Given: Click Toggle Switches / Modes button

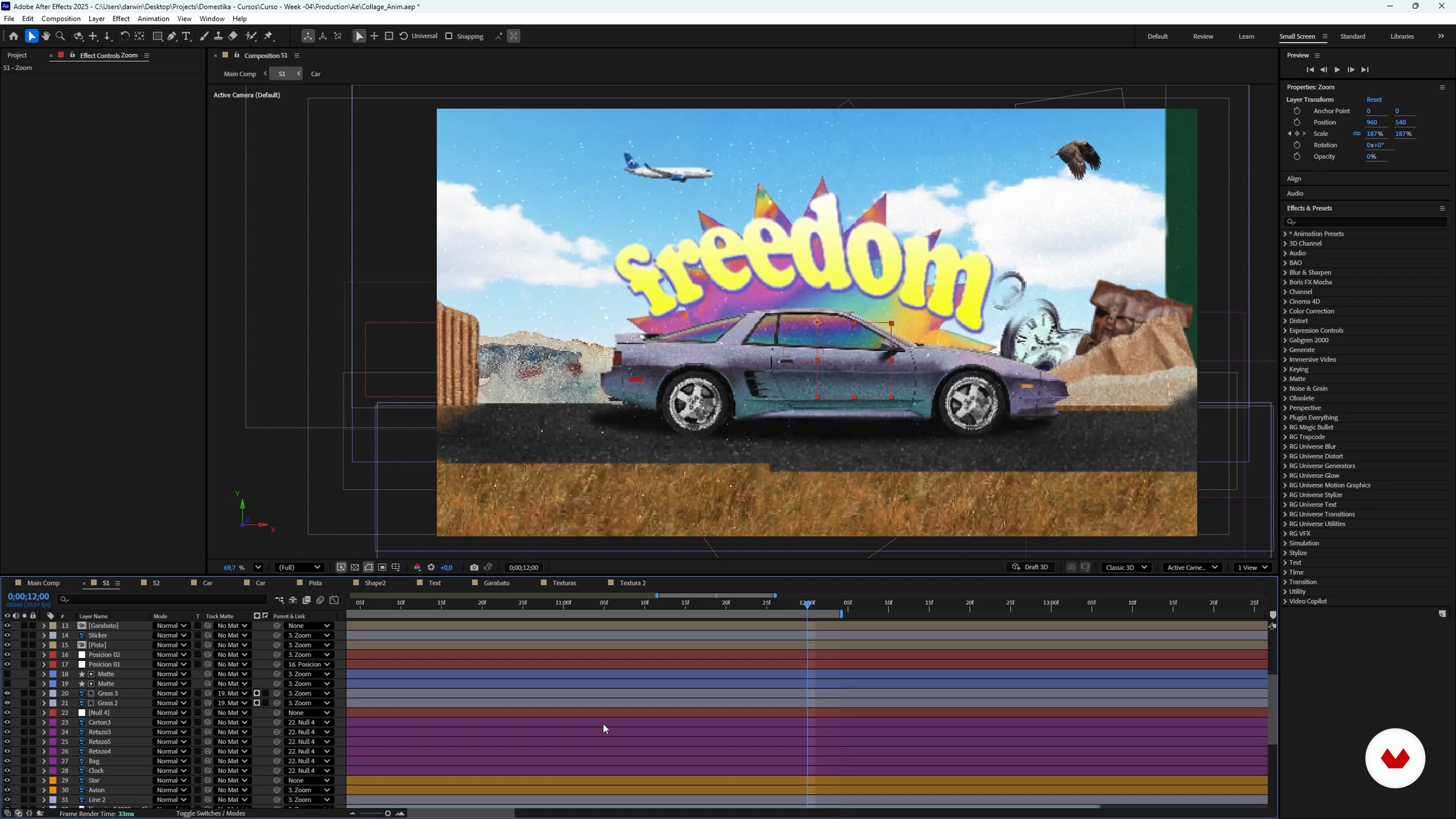Looking at the screenshot, I should [210, 813].
